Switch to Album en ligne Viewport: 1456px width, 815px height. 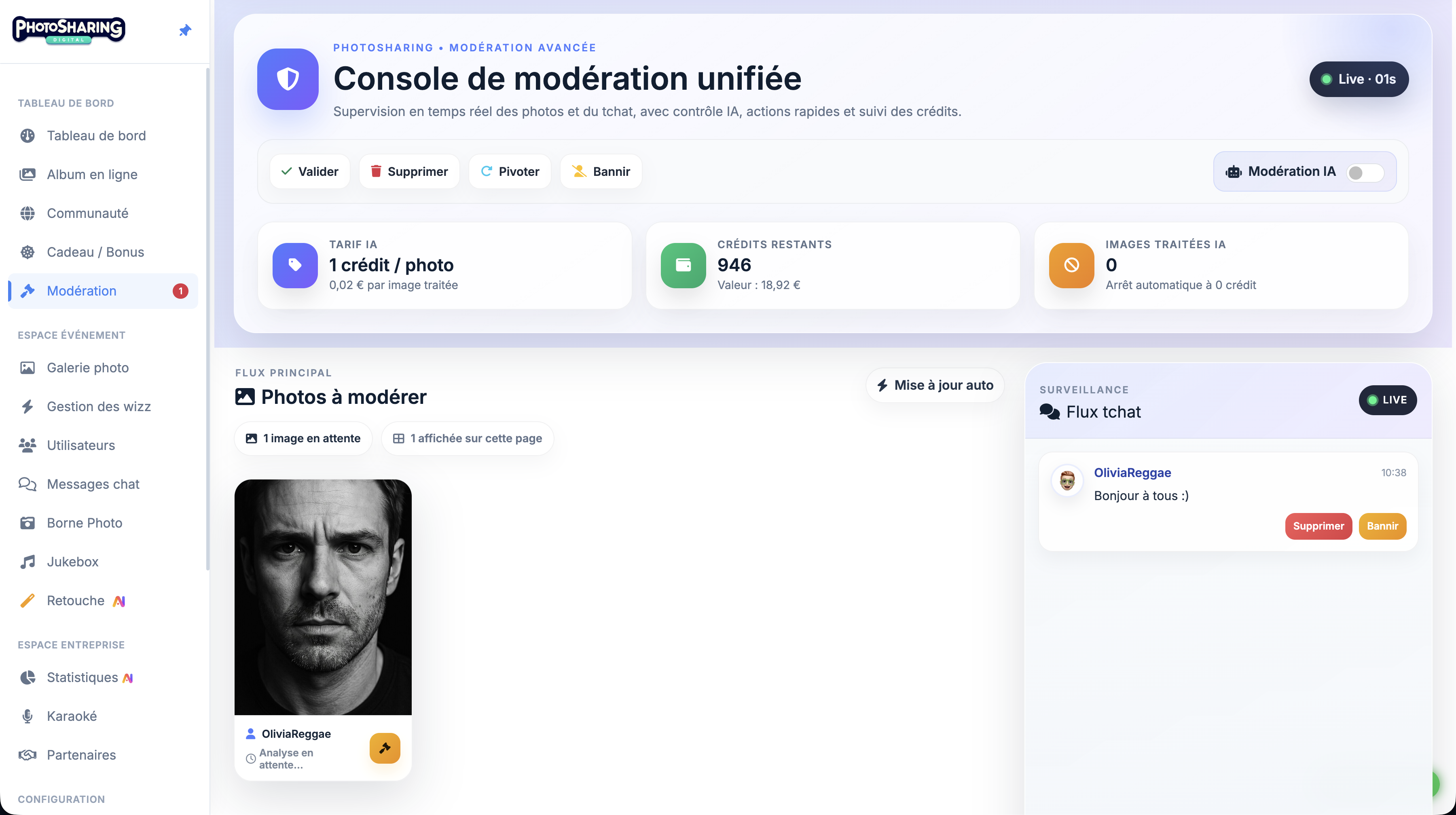91,174
